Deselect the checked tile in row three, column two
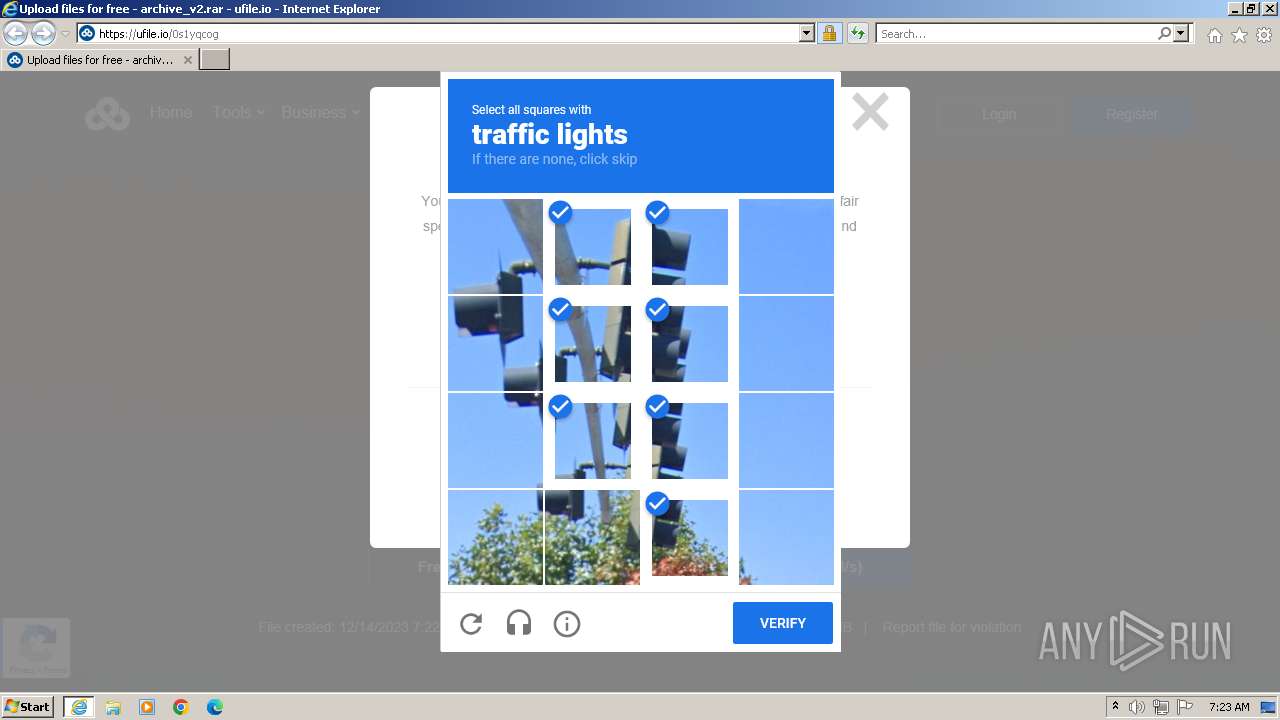 point(592,440)
